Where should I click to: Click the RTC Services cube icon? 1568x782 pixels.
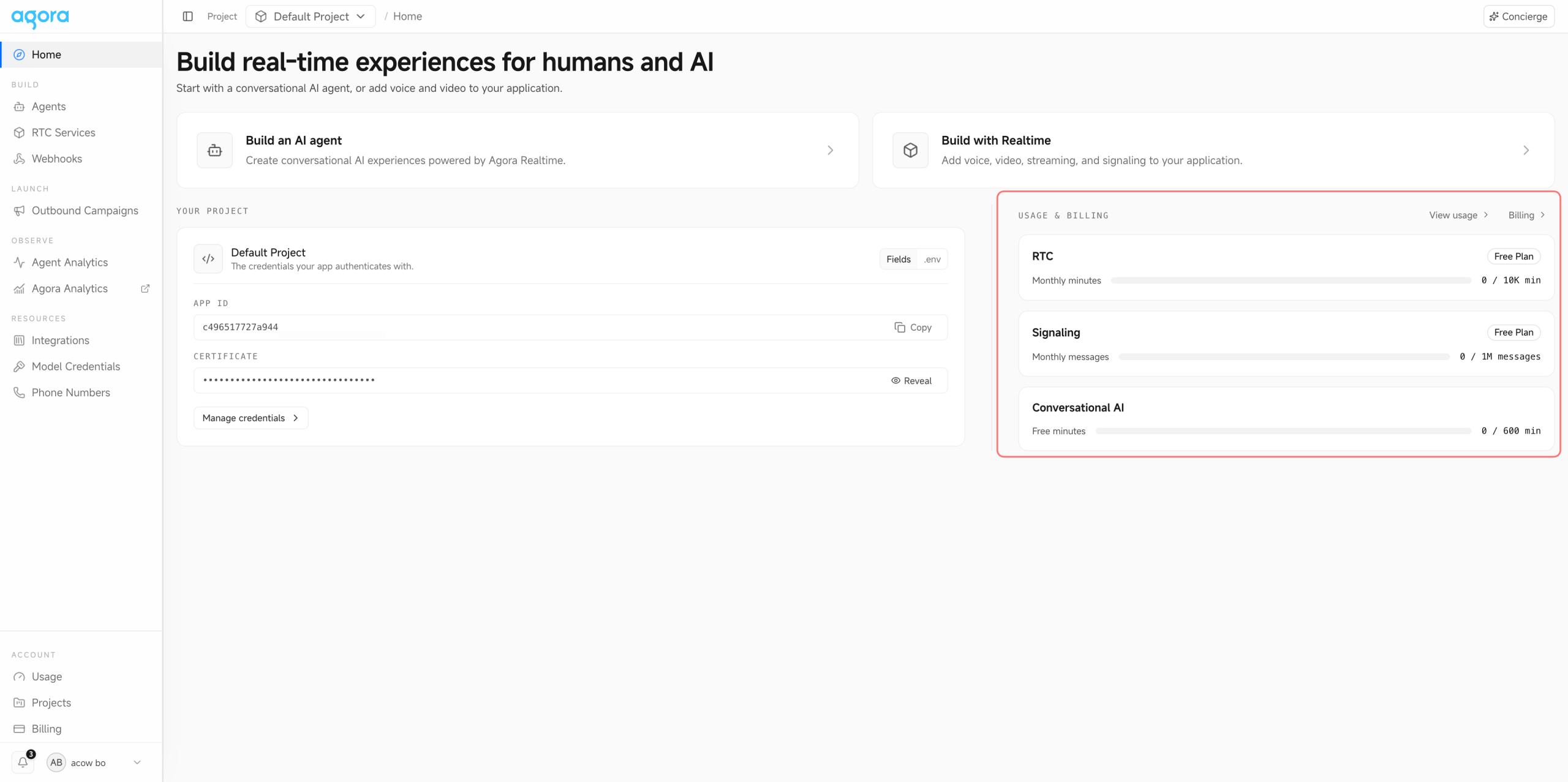tap(19, 133)
